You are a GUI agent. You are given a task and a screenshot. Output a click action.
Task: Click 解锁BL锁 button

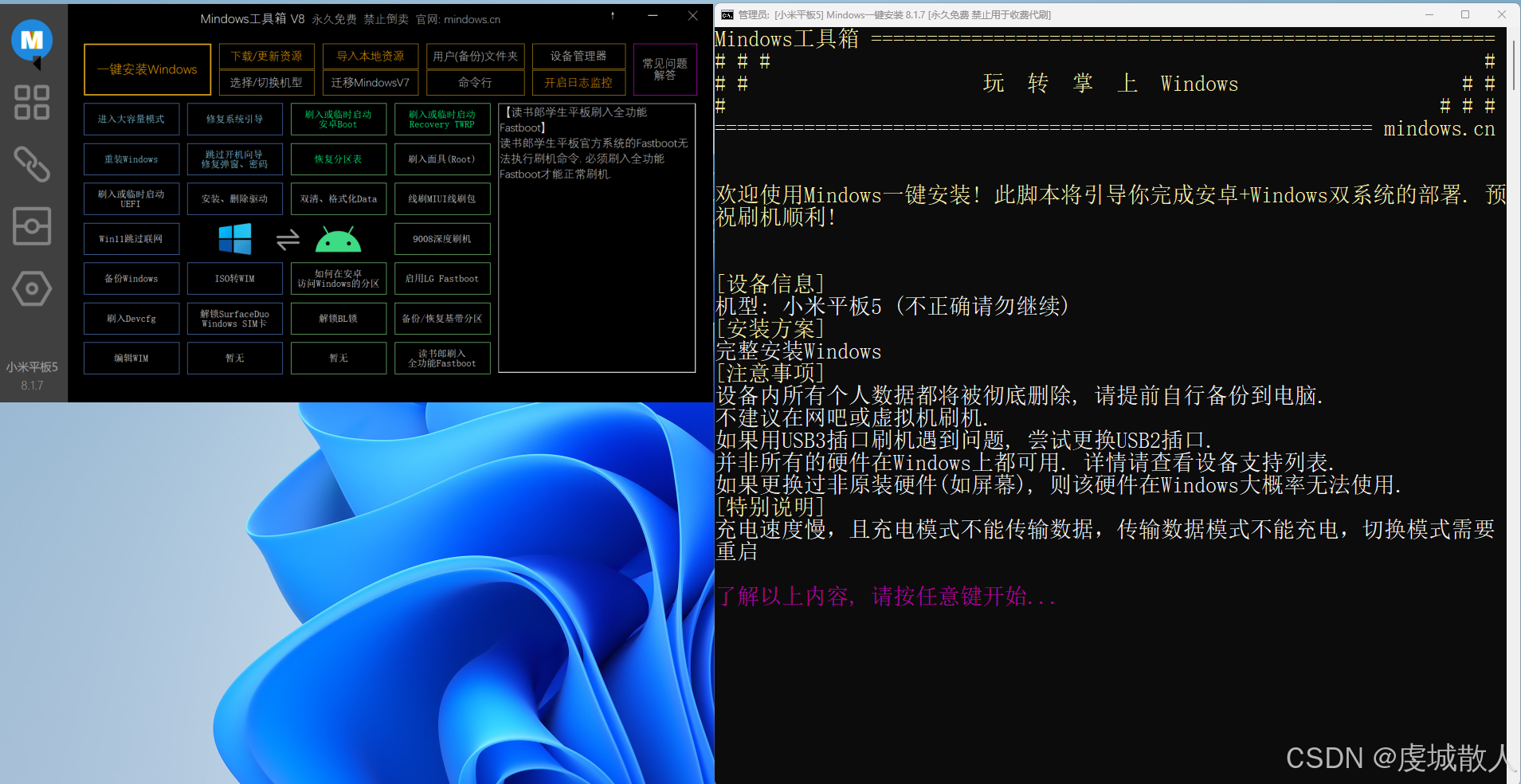(x=339, y=319)
